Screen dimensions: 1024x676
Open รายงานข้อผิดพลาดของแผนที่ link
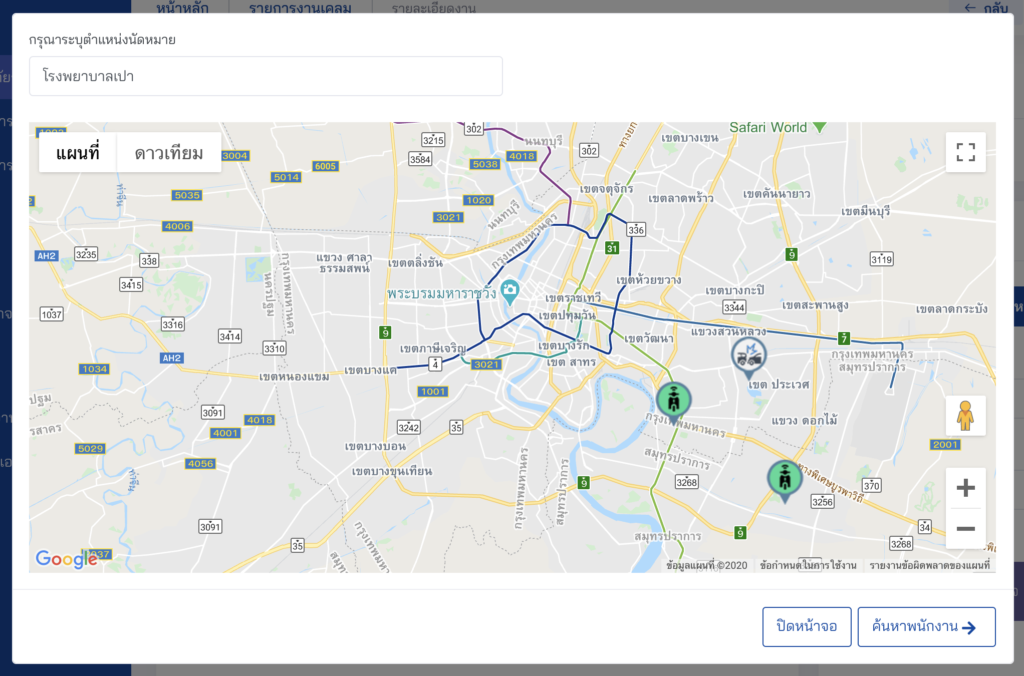[929, 565]
